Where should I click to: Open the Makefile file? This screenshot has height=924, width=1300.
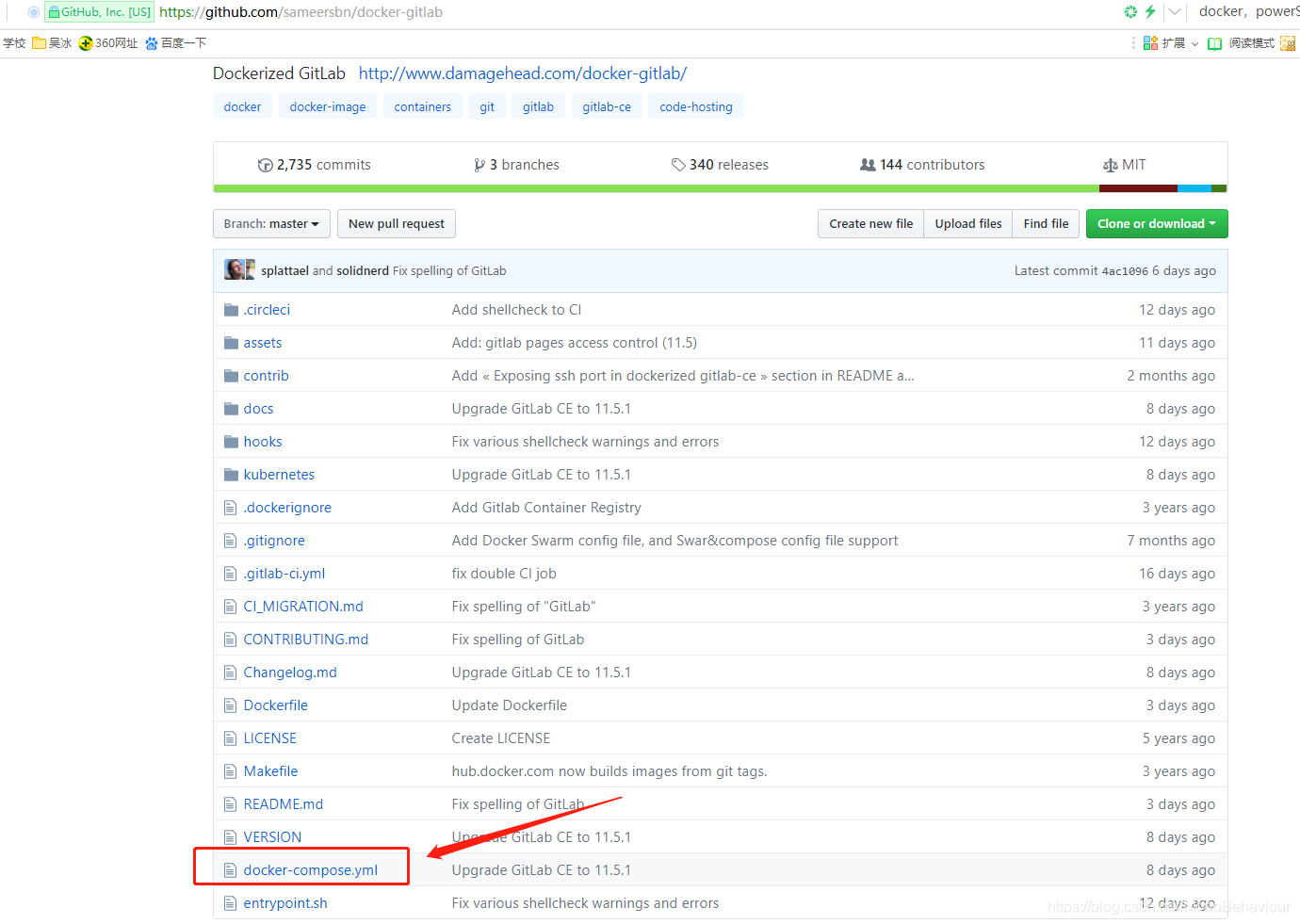tap(270, 771)
